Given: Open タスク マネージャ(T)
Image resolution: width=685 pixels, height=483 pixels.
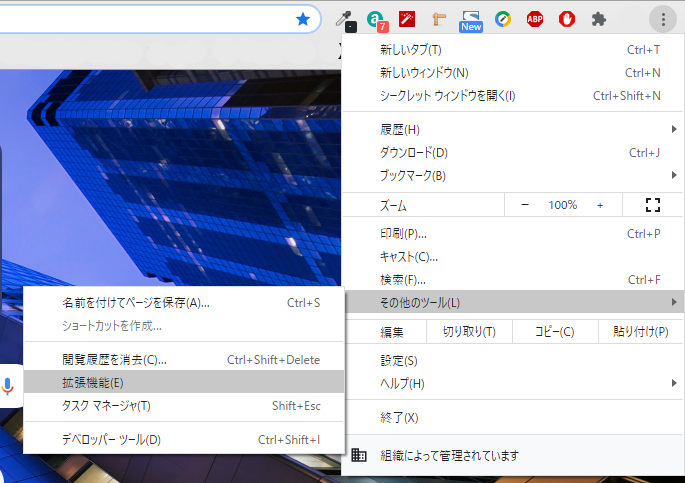Looking at the screenshot, I should tap(184, 406).
